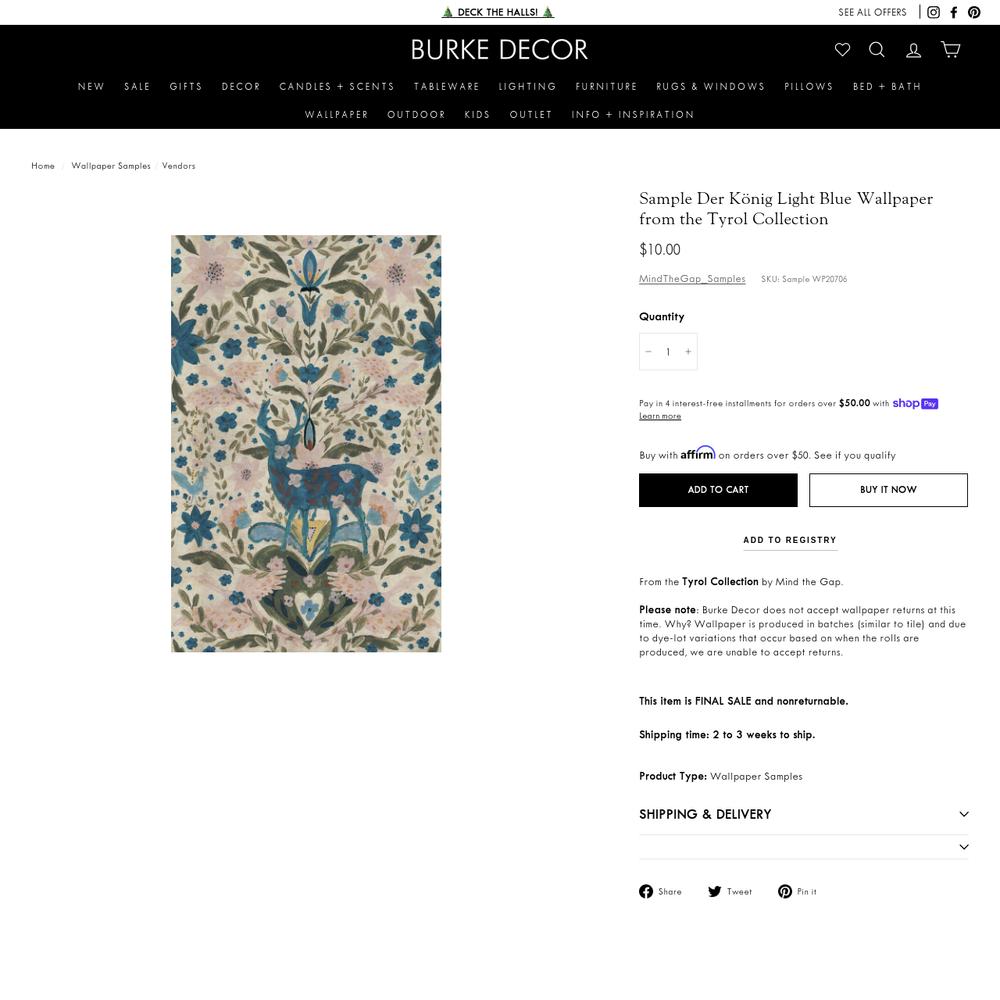View the shopping cart icon
Image resolution: width=1000 pixels, height=1000 pixels.
tap(950, 50)
